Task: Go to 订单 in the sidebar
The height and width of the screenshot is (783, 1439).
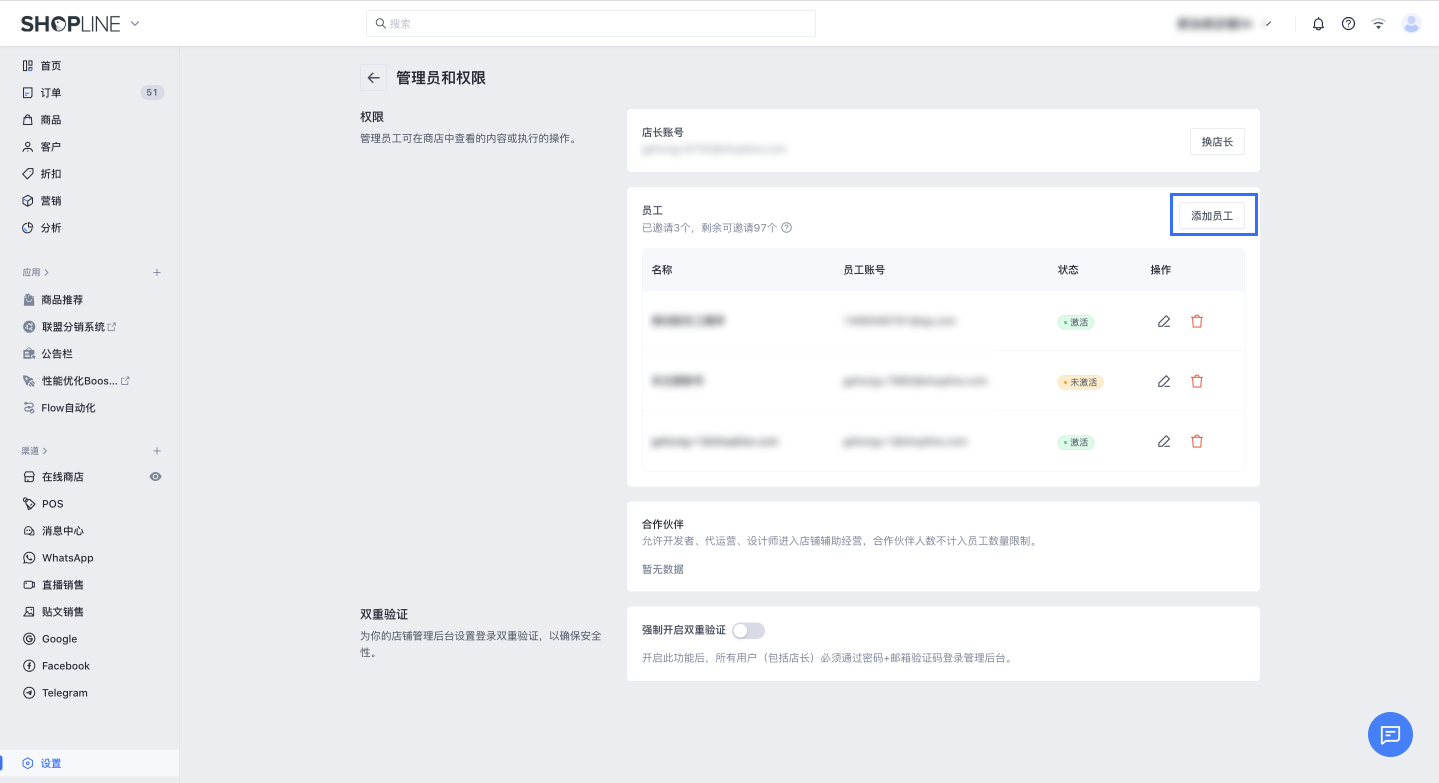Action: (x=51, y=93)
